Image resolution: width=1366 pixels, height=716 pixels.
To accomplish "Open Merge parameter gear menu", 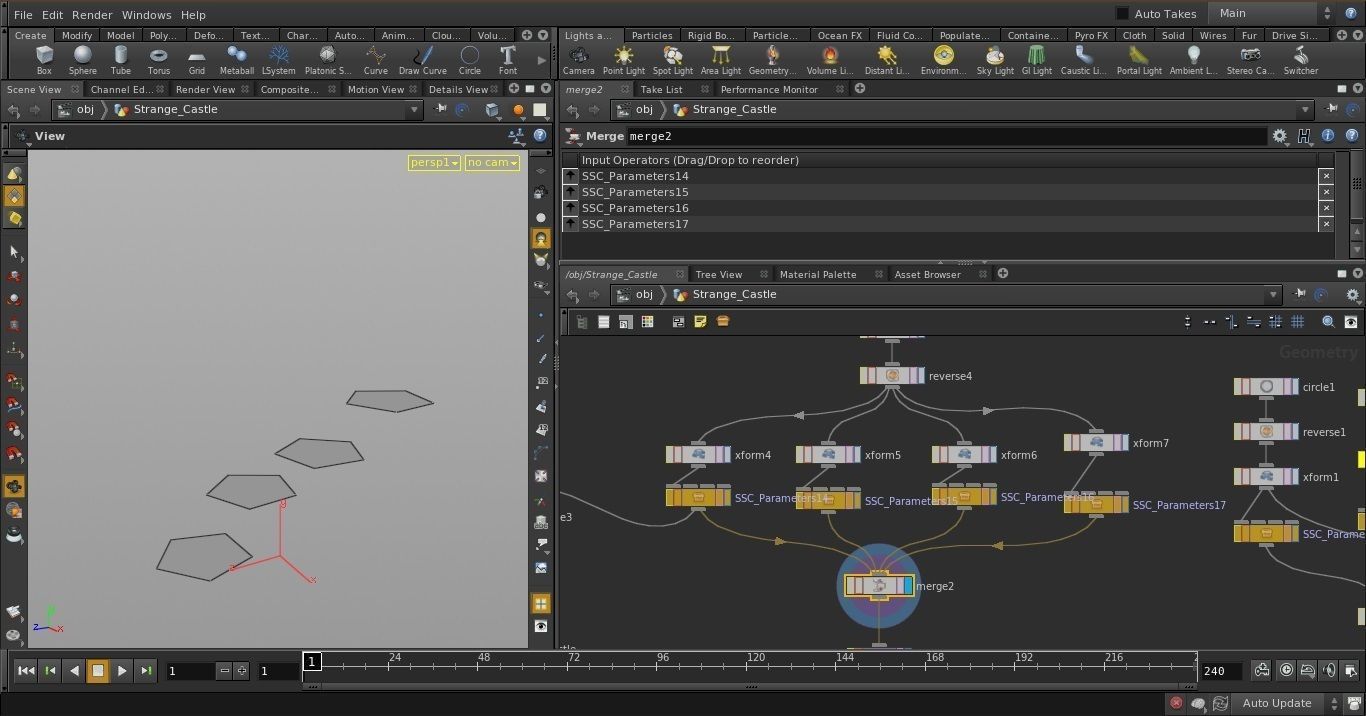I will pyautogui.click(x=1280, y=136).
